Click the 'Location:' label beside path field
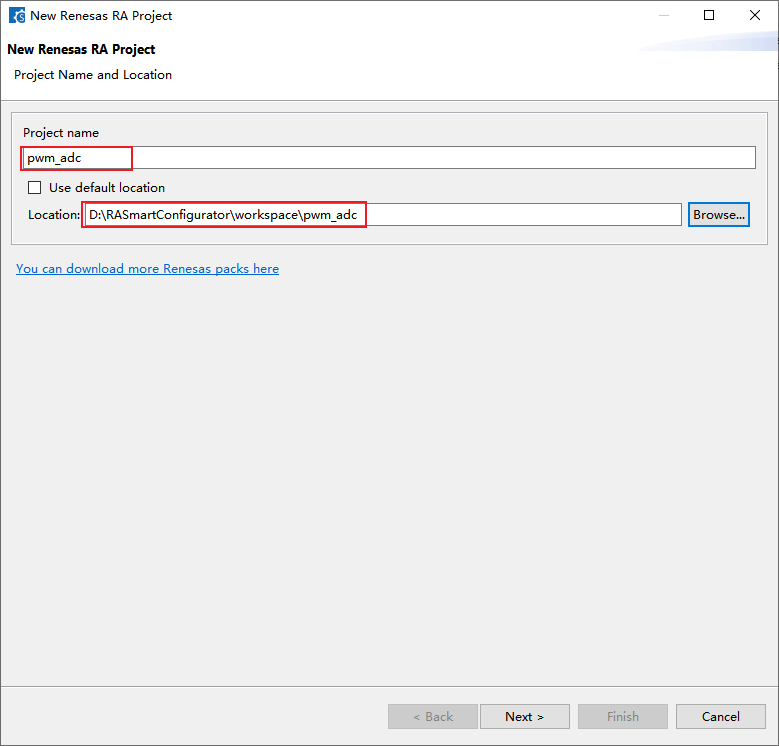This screenshot has height=746, width=779. click(54, 214)
